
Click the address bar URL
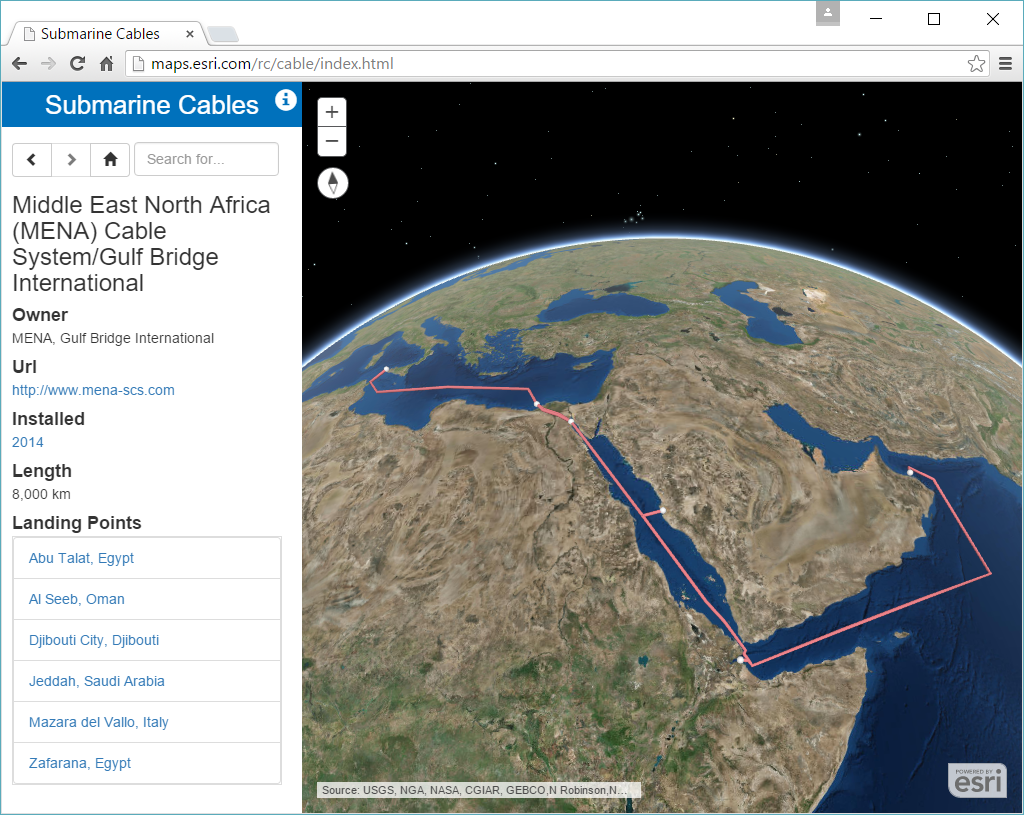coord(272,63)
